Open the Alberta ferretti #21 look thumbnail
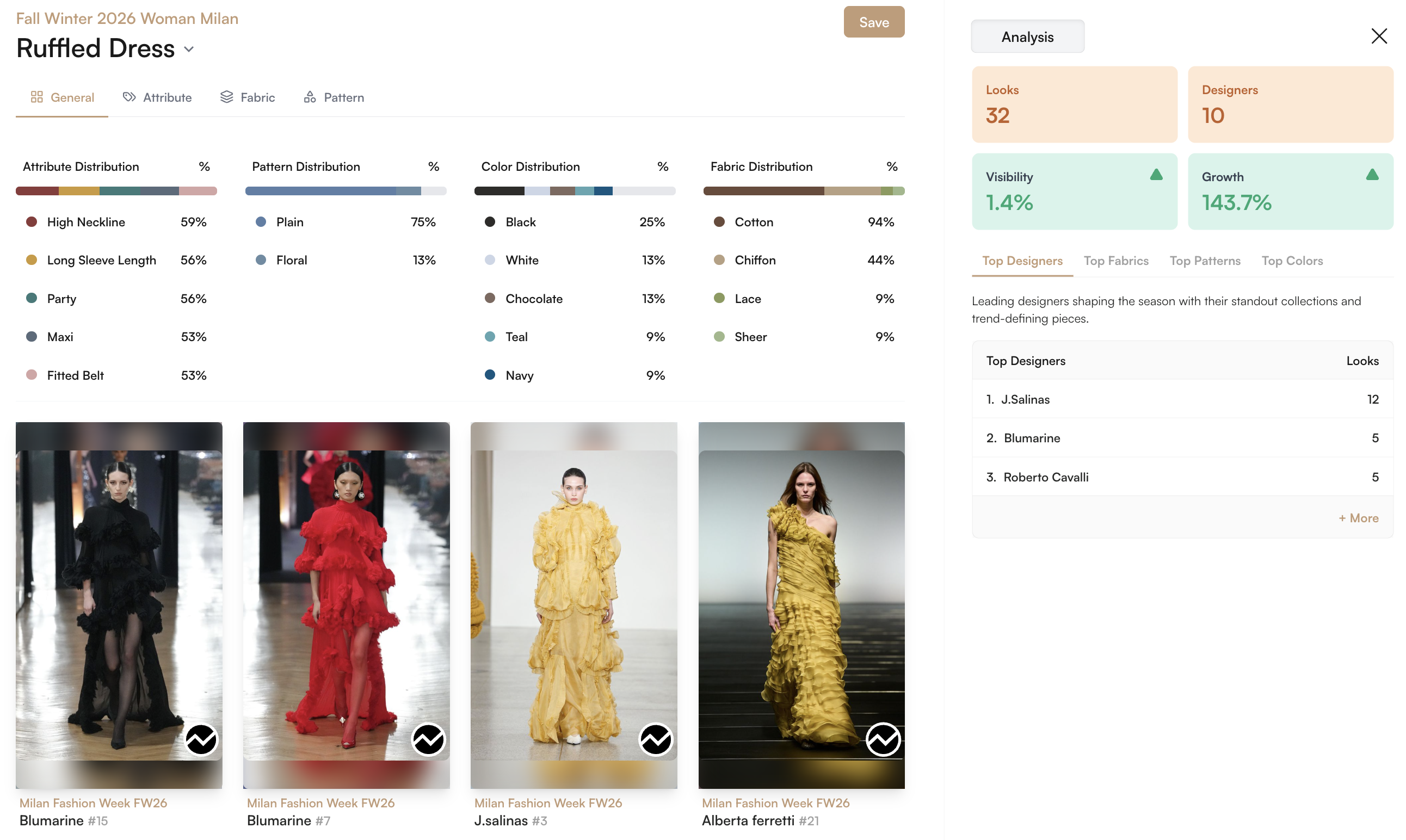This screenshot has width=1406, height=840. 801,604
